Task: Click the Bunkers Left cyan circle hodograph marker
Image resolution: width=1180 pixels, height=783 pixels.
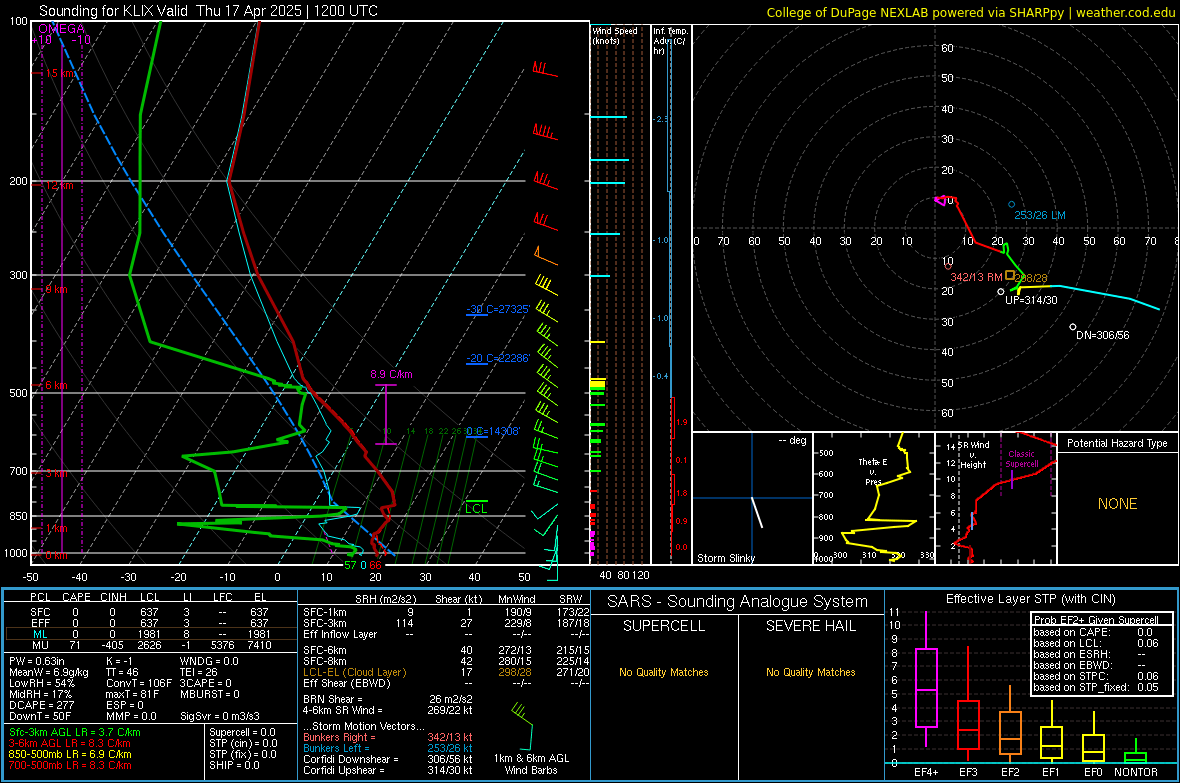Action: pyautogui.click(x=1011, y=205)
